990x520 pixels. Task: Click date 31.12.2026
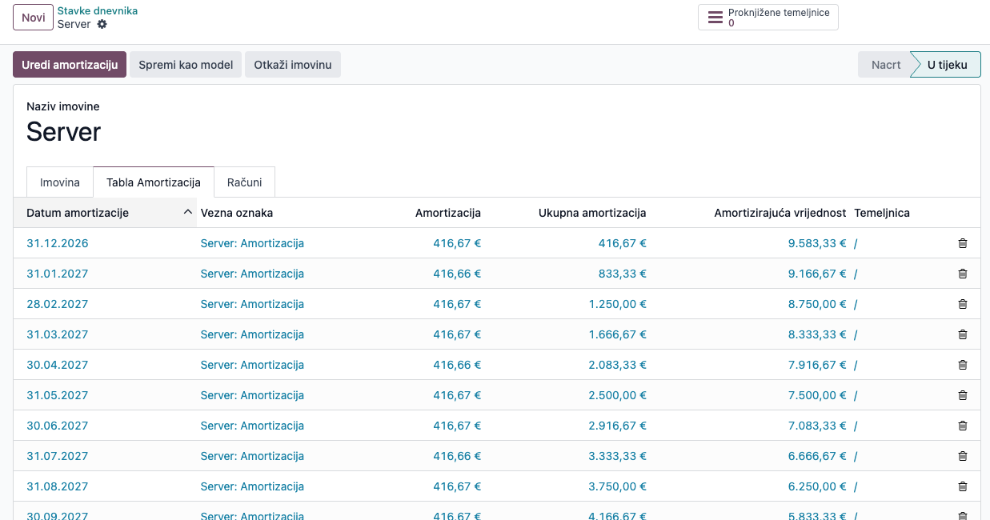point(57,243)
